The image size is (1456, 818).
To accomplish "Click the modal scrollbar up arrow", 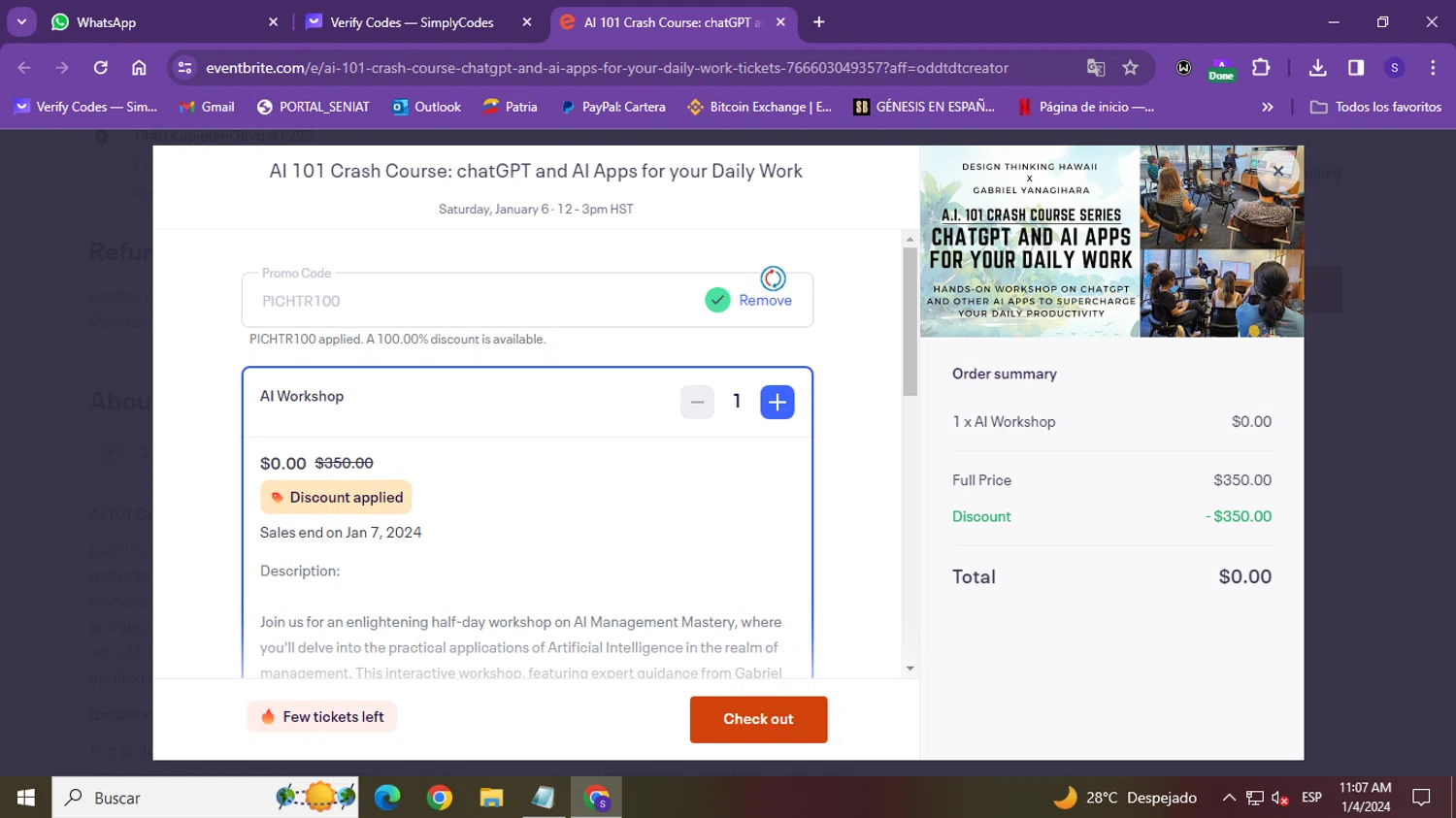I will pos(910,239).
